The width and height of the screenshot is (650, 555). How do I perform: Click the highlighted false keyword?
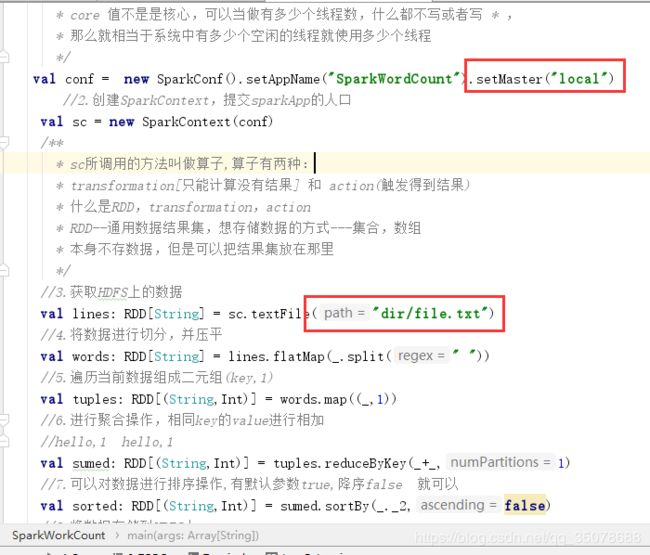pyautogui.click(x=524, y=505)
